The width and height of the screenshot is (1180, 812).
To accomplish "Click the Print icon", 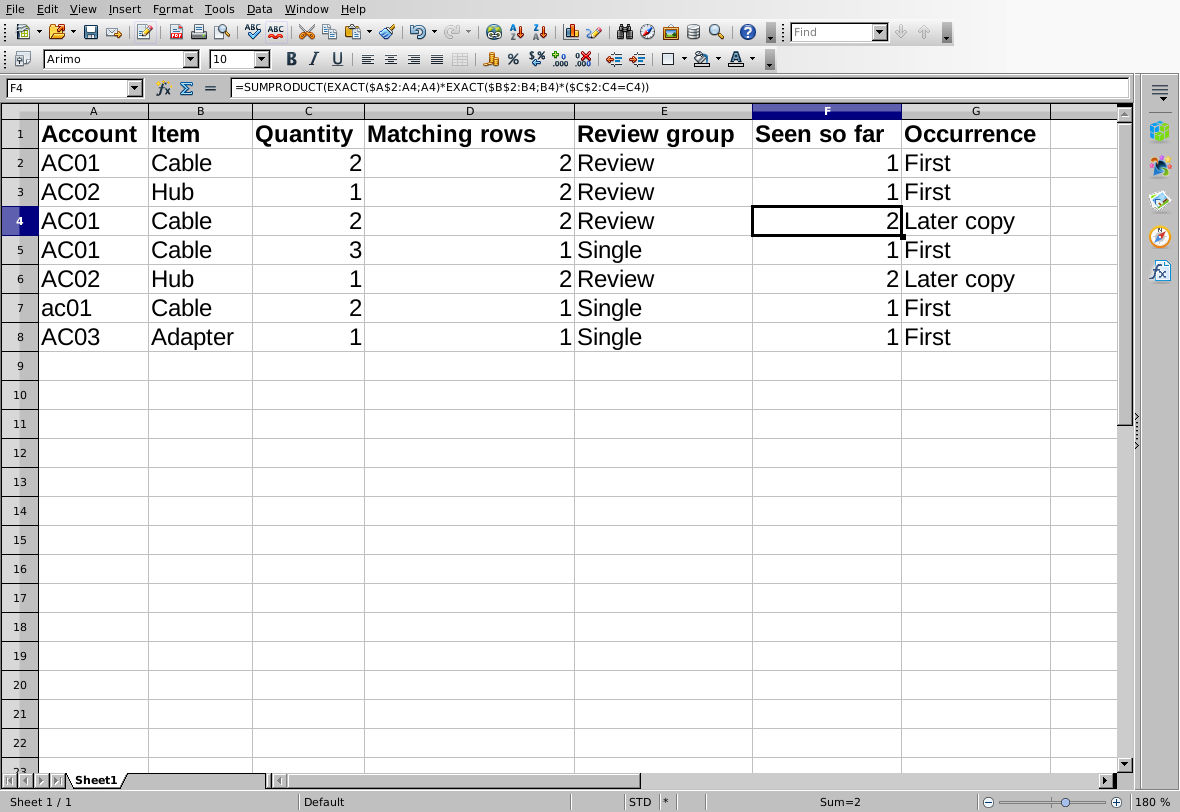I will (199, 32).
